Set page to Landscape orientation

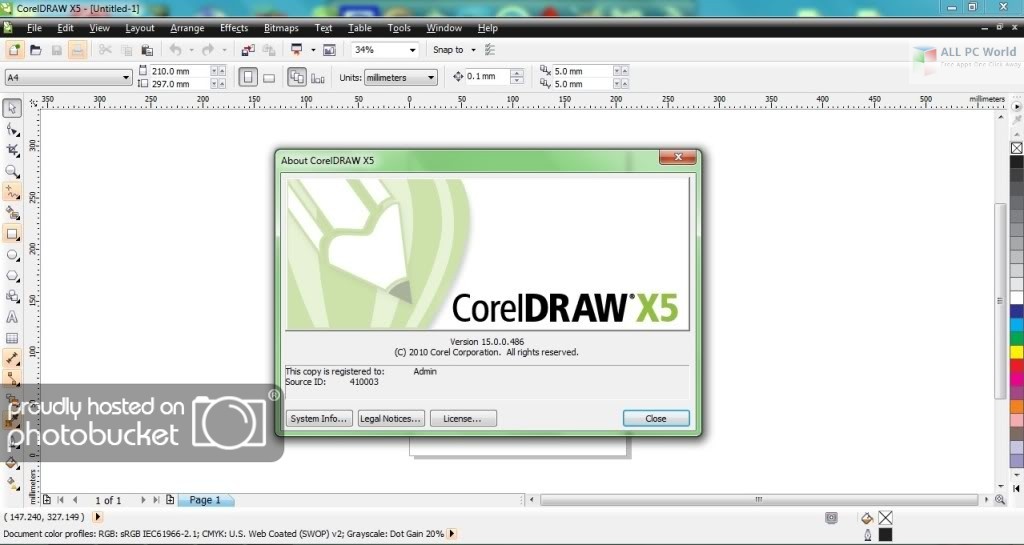coord(269,78)
